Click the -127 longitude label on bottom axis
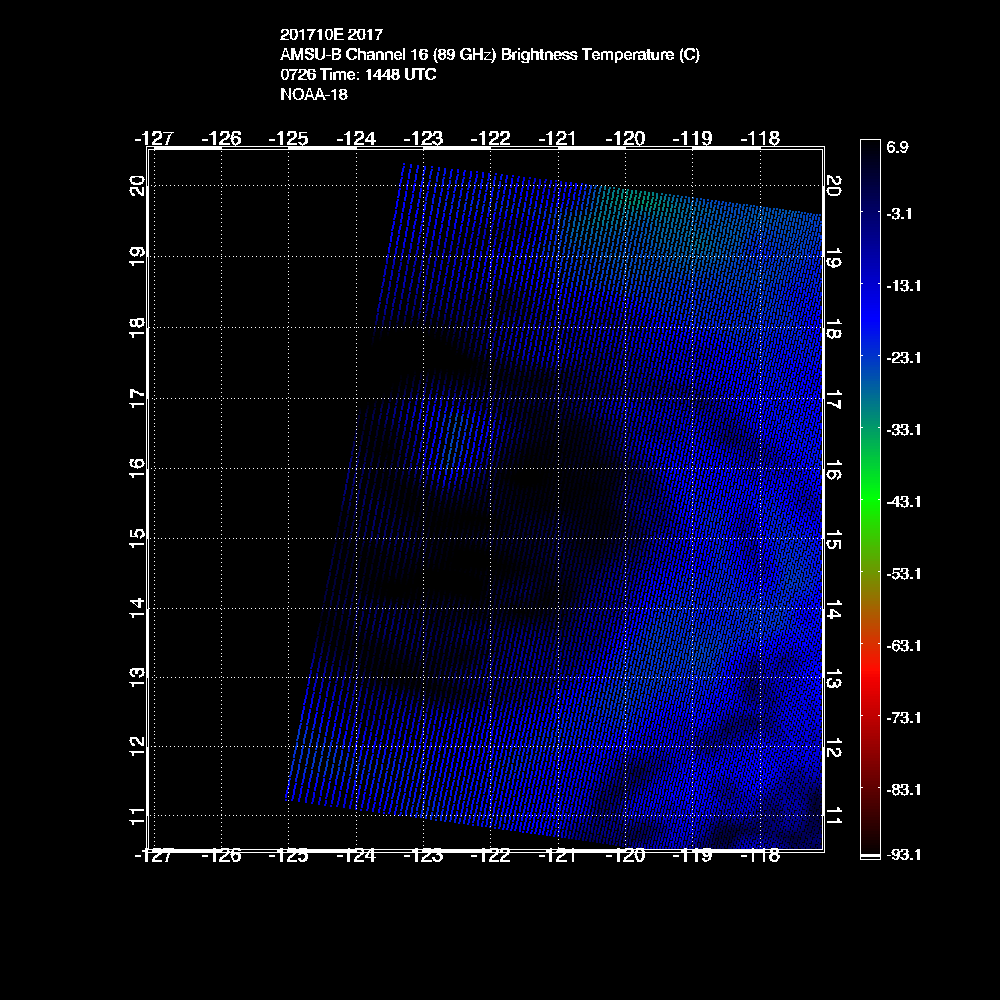The image size is (1000, 1000). point(154,856)
